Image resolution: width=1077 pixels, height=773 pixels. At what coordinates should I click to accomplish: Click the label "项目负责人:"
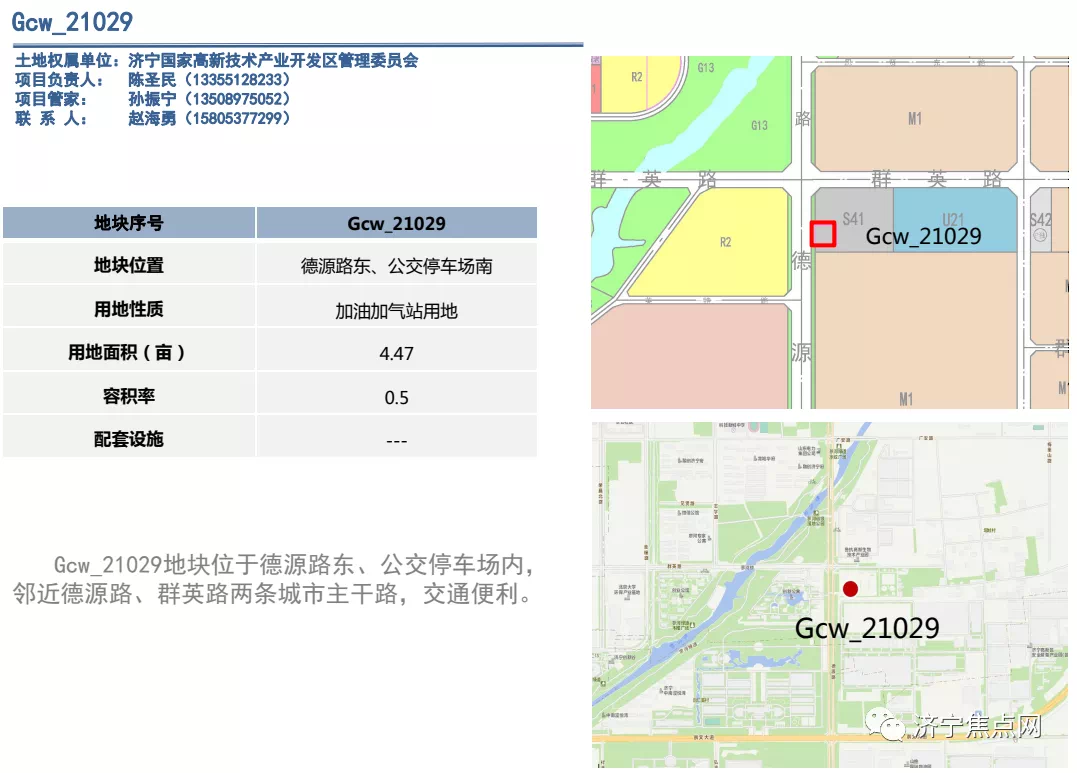[x=59, y=80]
